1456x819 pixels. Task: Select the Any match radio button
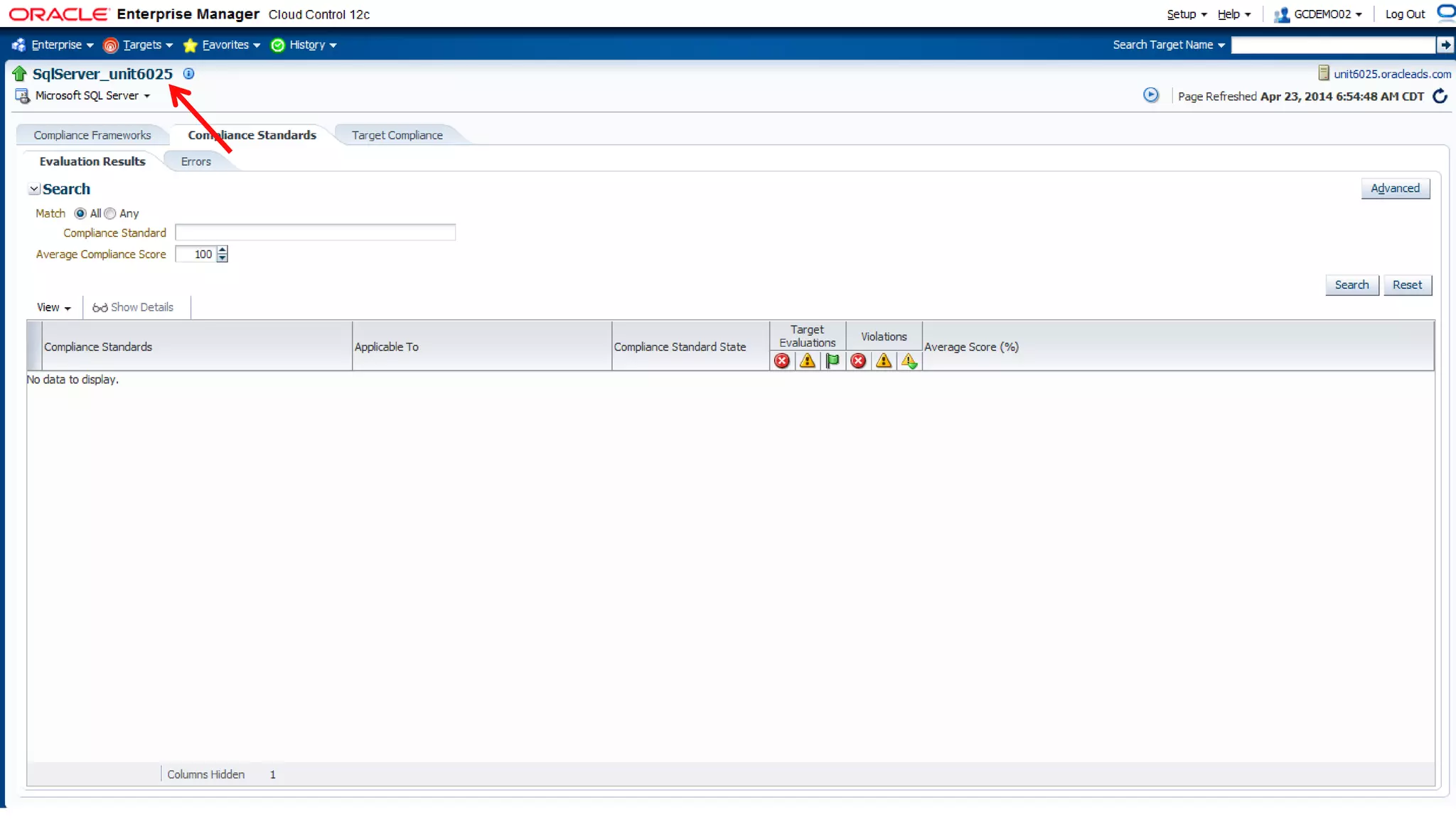(109, 213)
